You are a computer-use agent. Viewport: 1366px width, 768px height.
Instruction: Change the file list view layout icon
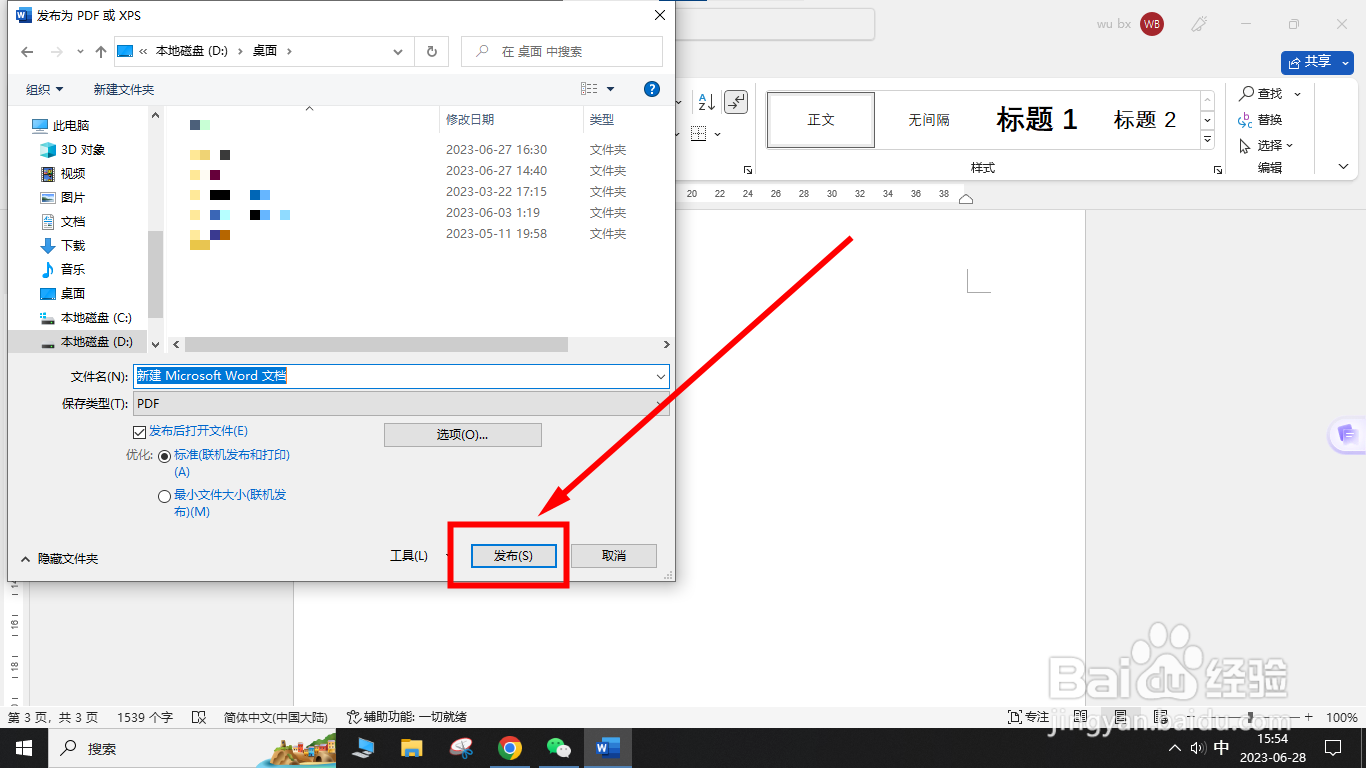589,89
